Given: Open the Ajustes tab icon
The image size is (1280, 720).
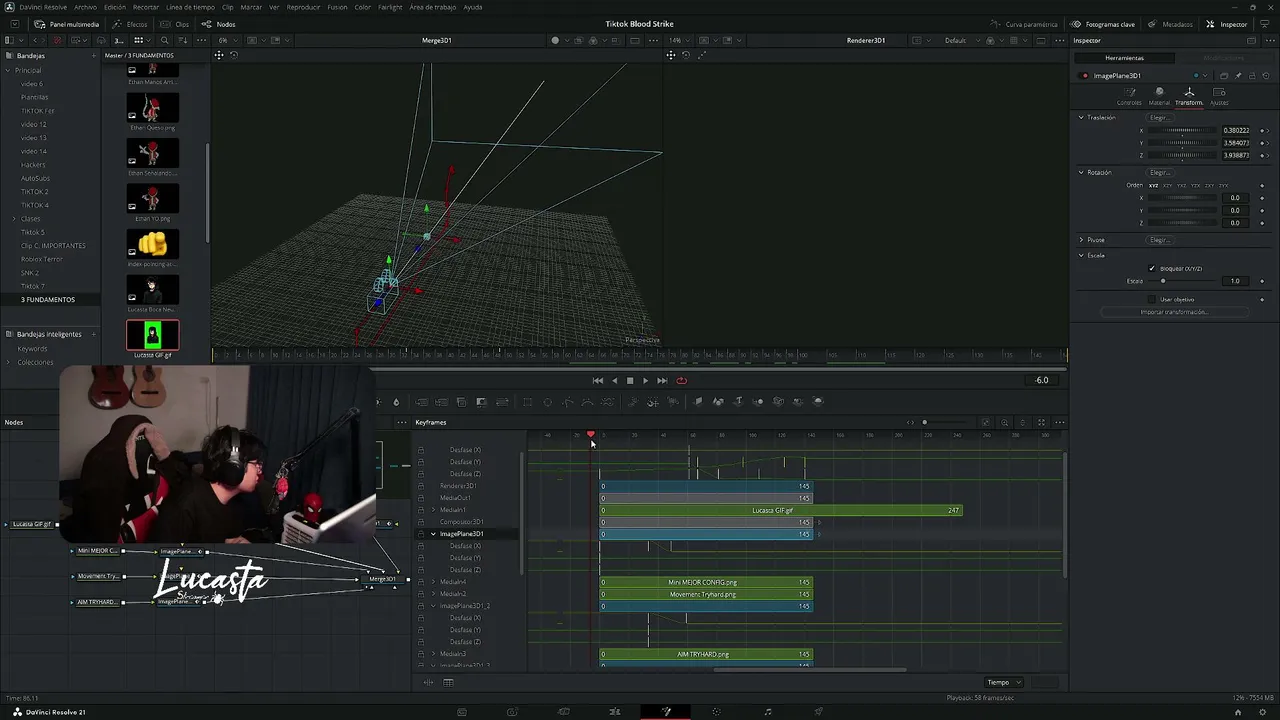Looking at the screenshot, I should (x=1219, y=96).
